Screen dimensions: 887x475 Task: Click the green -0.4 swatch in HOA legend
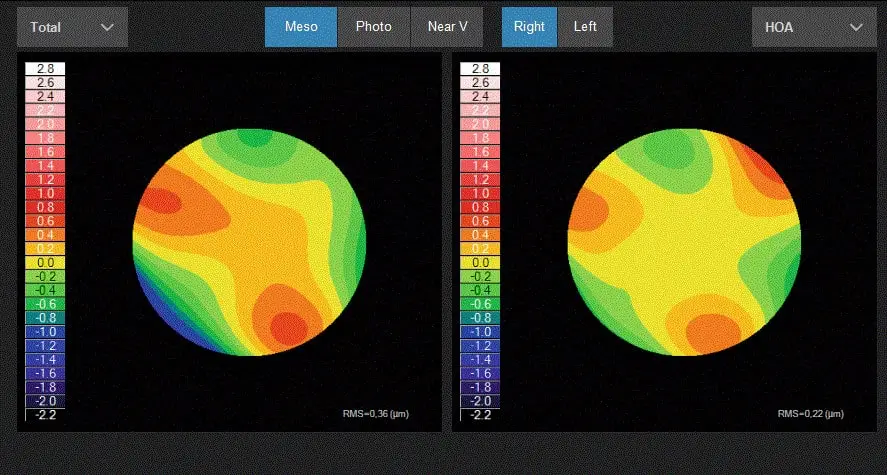pyautogui.click(x=480, y=290)
